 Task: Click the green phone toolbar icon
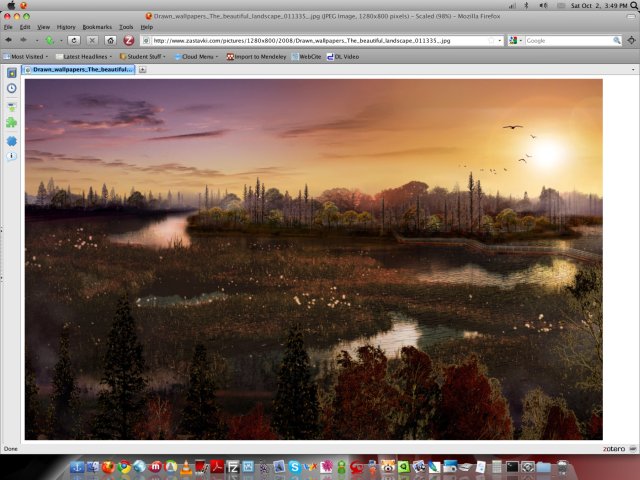[x=49, y=40]
